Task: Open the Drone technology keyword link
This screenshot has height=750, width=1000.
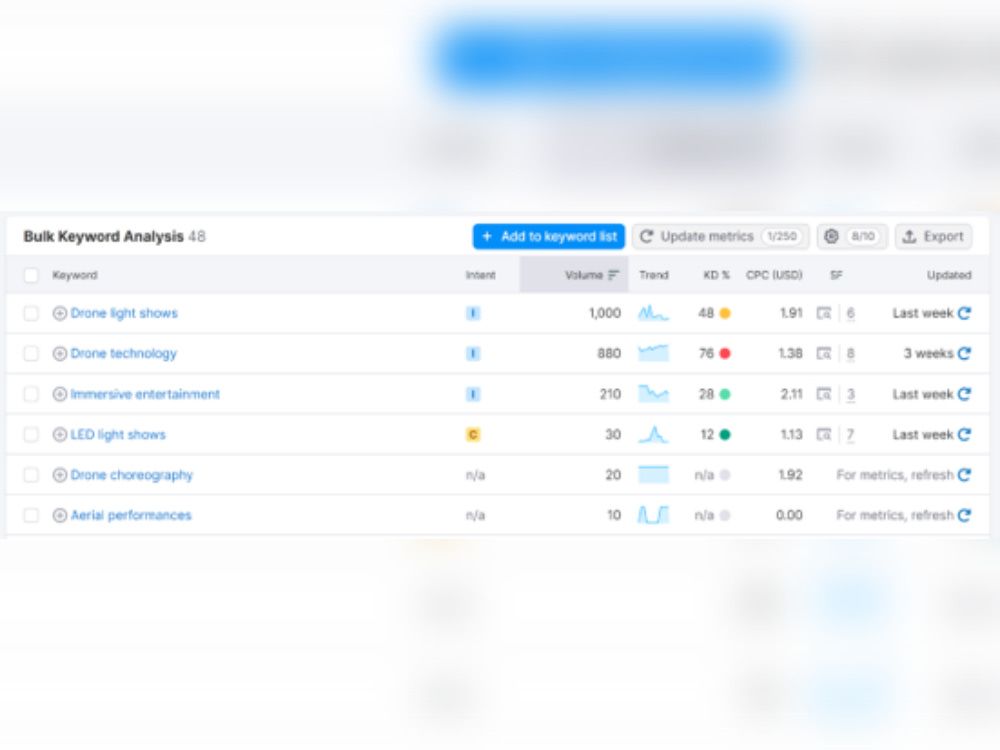Action: click(x=124, y=353)
